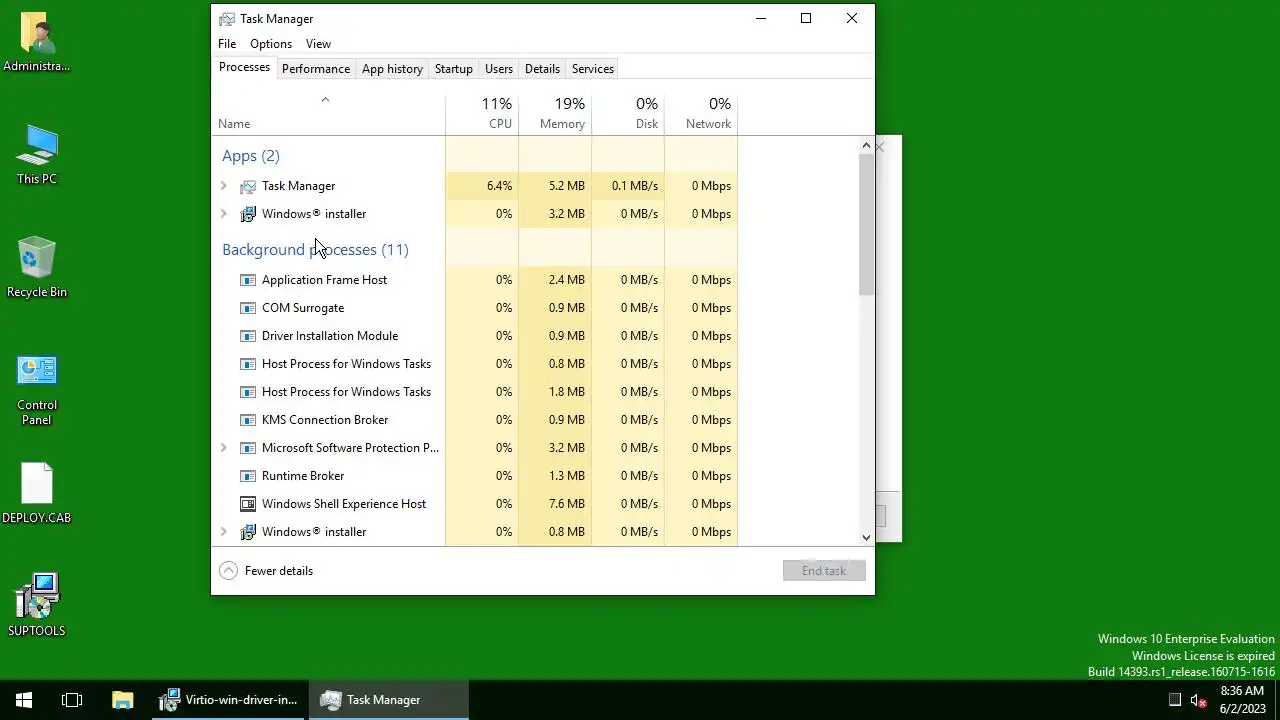Click the Task Manager app row icon
Screen dimensions: 1280x720
(x=248, y=186)
